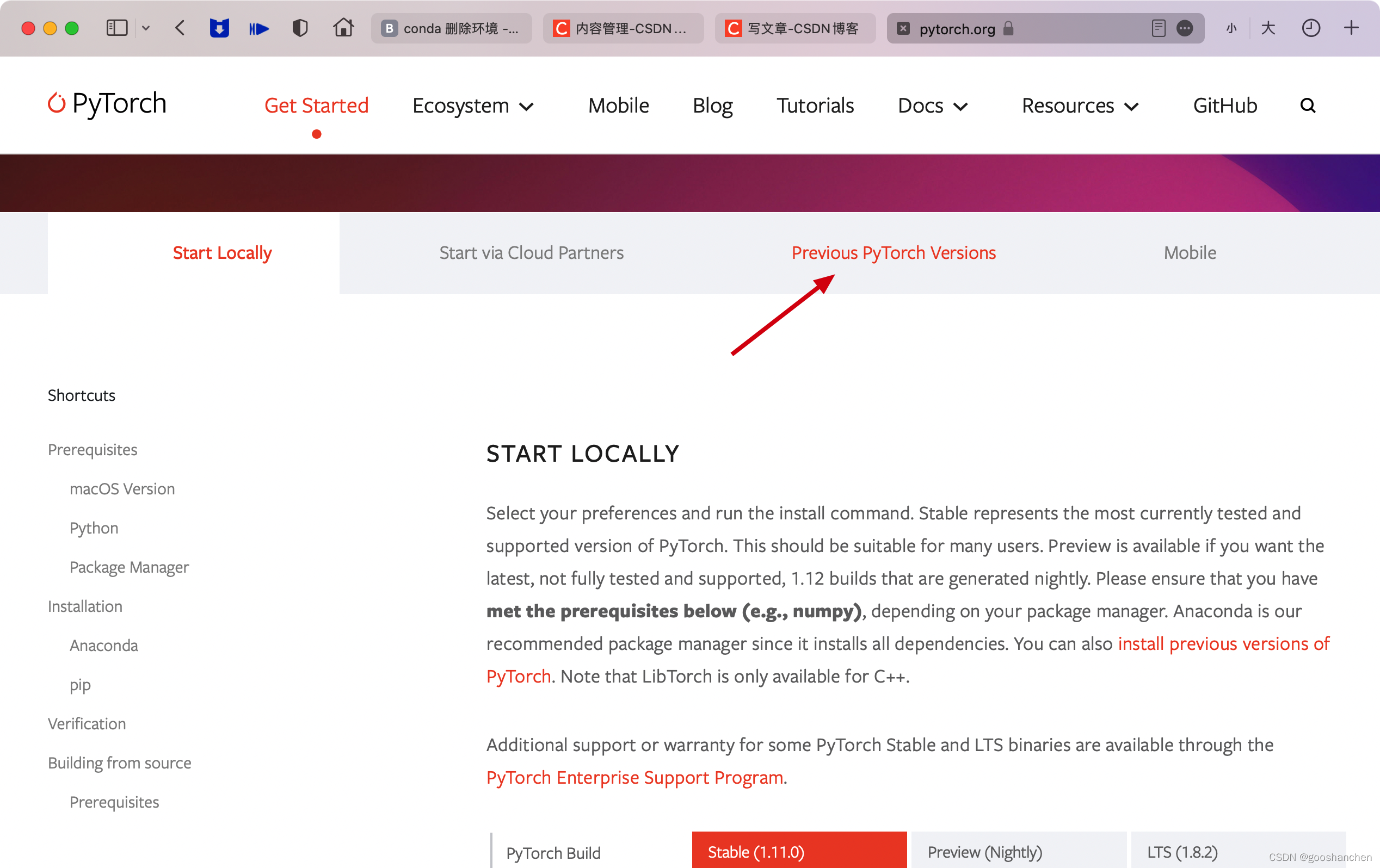Switch to the conda 删除环境 tab
1380x868 pixels.
point(452,28)
